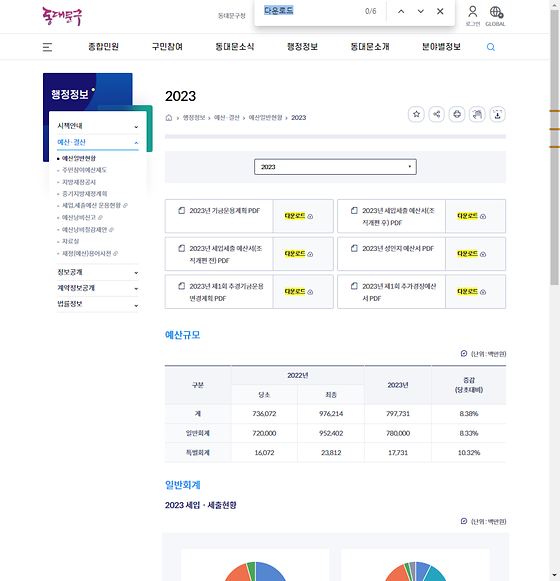Image resolution: width=560 pixels, height=581 pixels.
Task: Open 지방재정공시 sidebar link
Action: pyautogui.click(x=79, y=182)
